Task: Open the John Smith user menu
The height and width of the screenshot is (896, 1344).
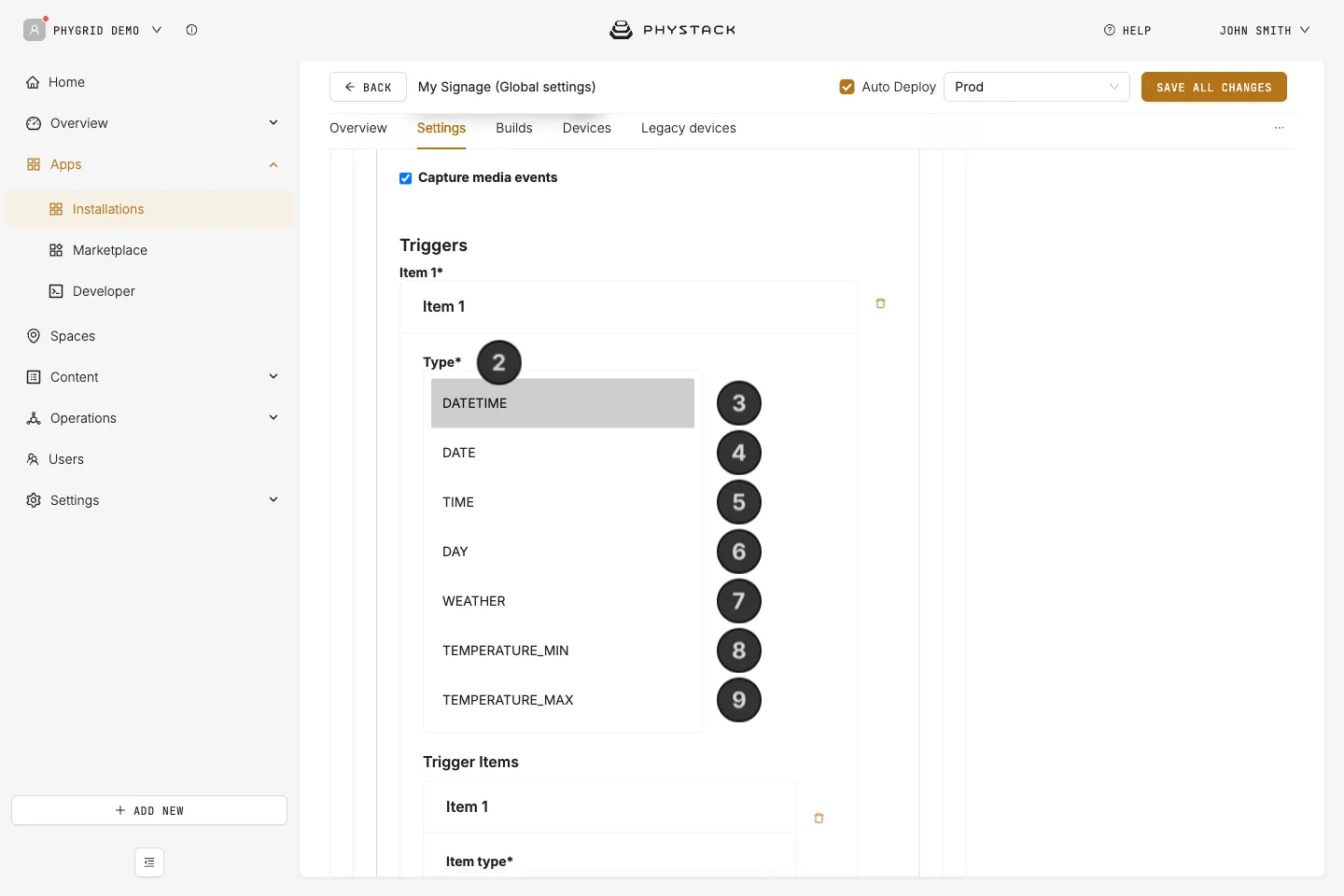Action: click(1265, 30)
